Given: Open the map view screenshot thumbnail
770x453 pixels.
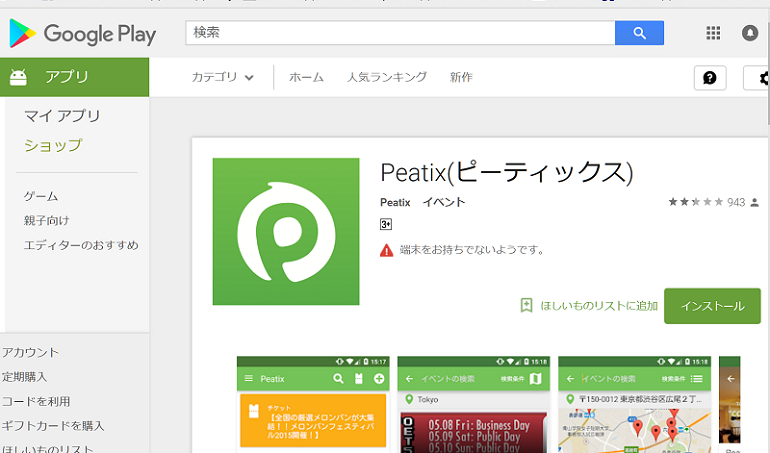Looking at the screenshot, I should point(634,404).
